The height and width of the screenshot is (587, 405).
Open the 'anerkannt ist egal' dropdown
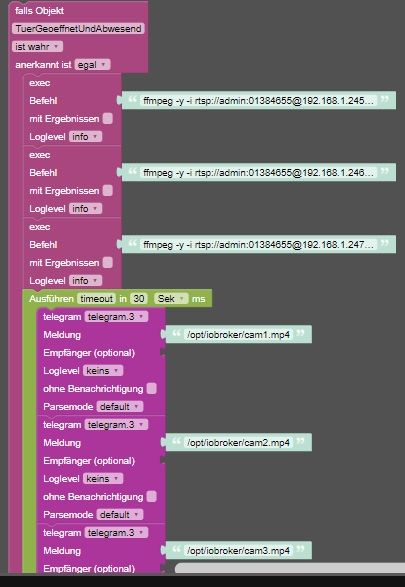pyautogui.click(x=92, y=65)
